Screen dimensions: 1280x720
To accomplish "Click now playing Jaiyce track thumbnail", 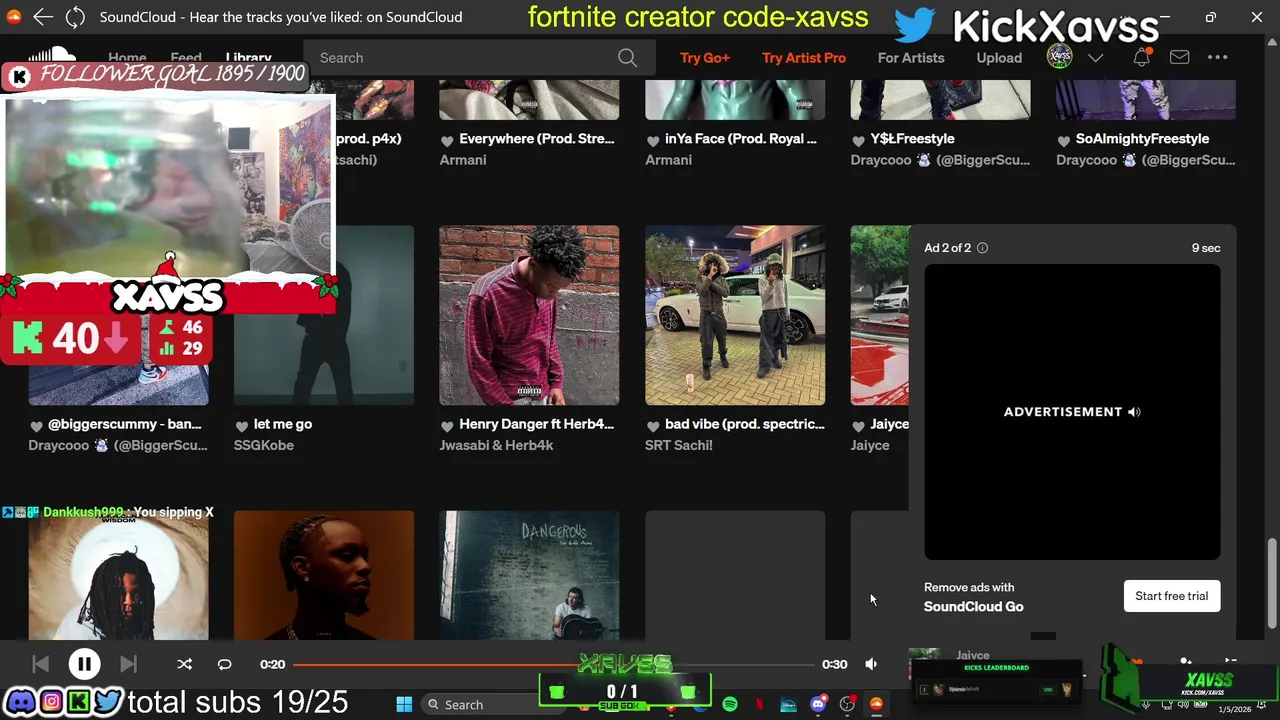I will tap(924, 663).
